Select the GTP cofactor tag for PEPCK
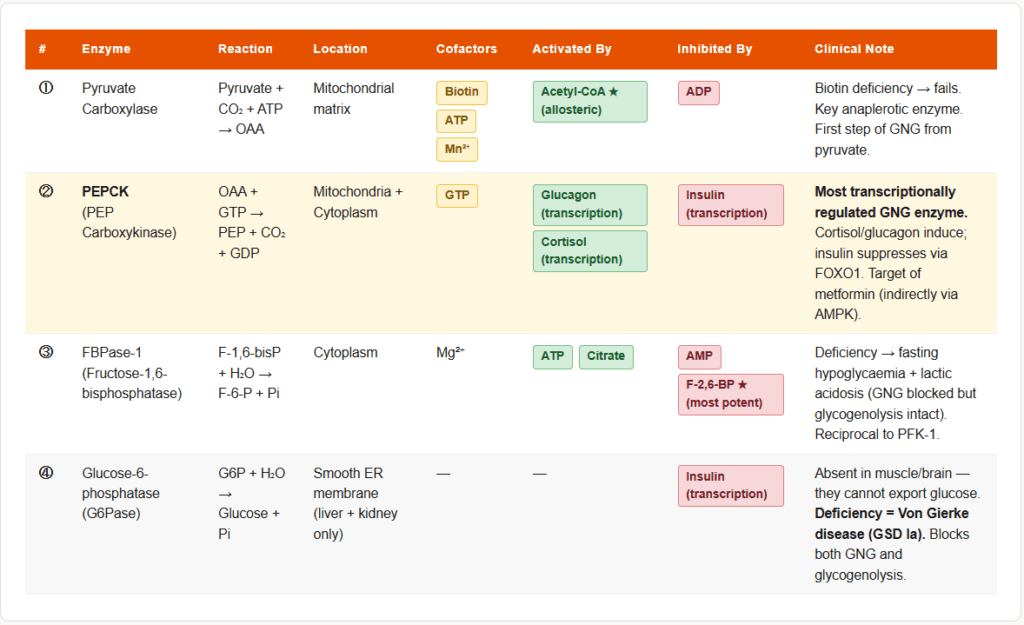Screen dimensions: 1024x625 pos(456,196)
